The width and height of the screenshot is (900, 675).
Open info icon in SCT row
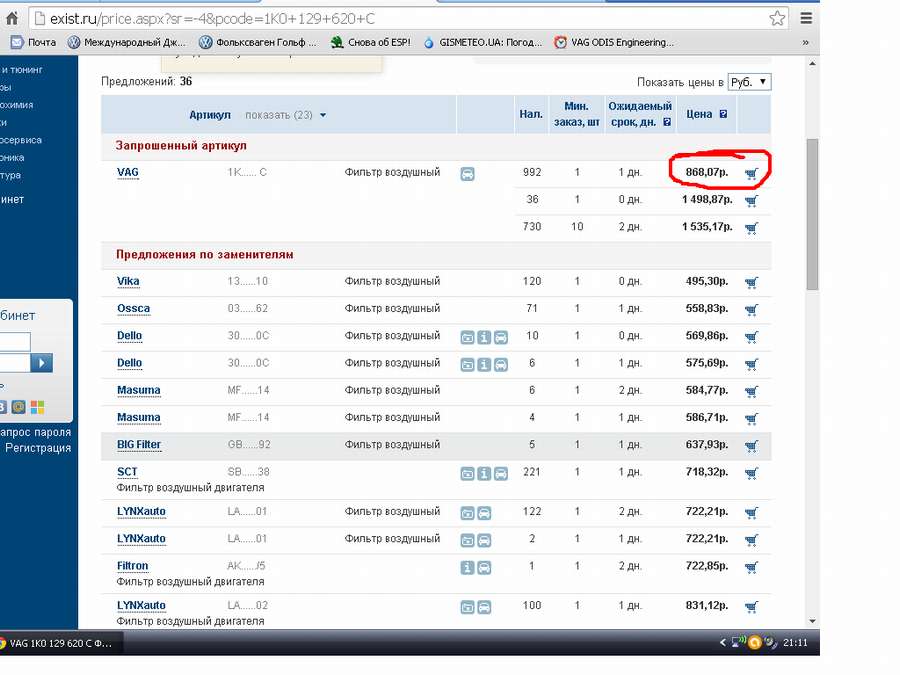[x=484, y=474]
